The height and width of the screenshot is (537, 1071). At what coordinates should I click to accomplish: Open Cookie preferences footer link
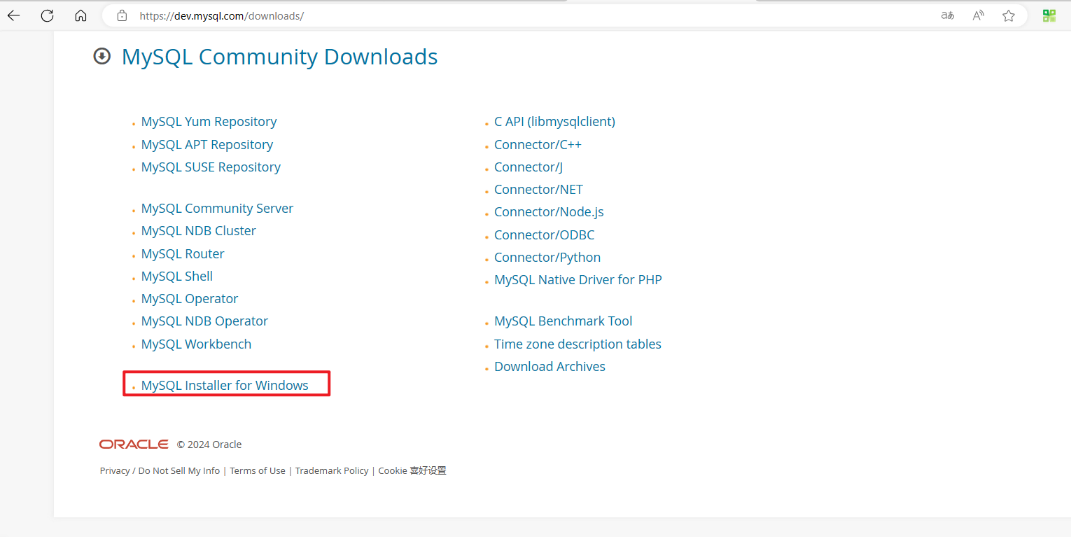[x=413, y=471]
